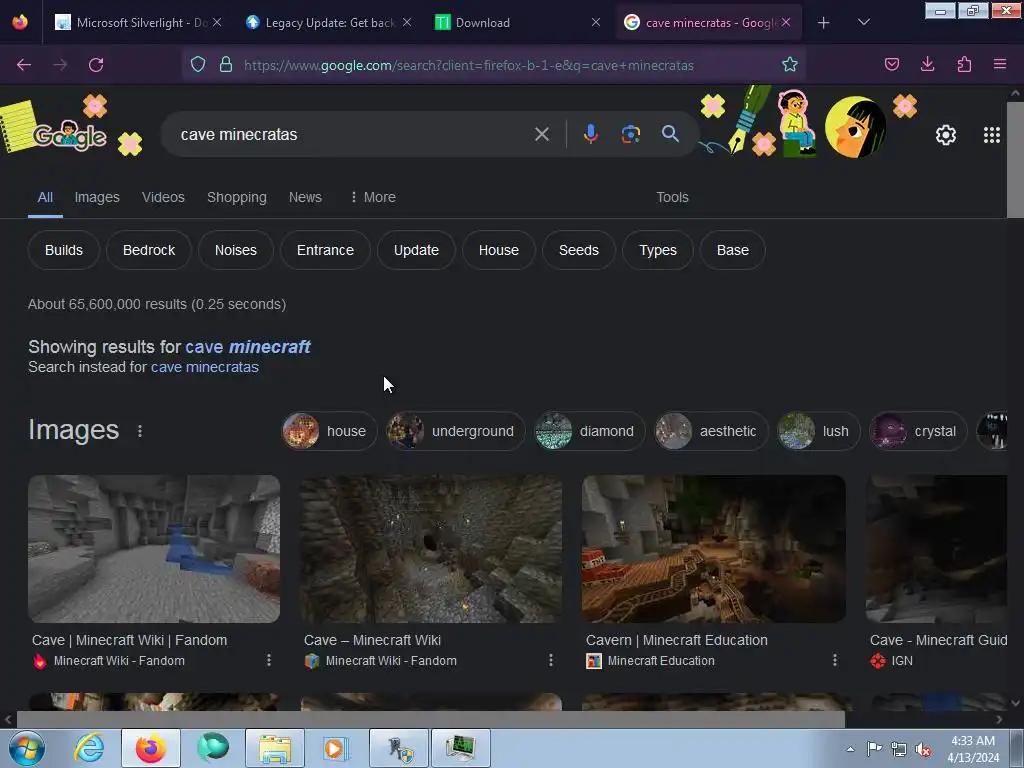Submit search with magnifying glass icon

click(x=670, y=134)
